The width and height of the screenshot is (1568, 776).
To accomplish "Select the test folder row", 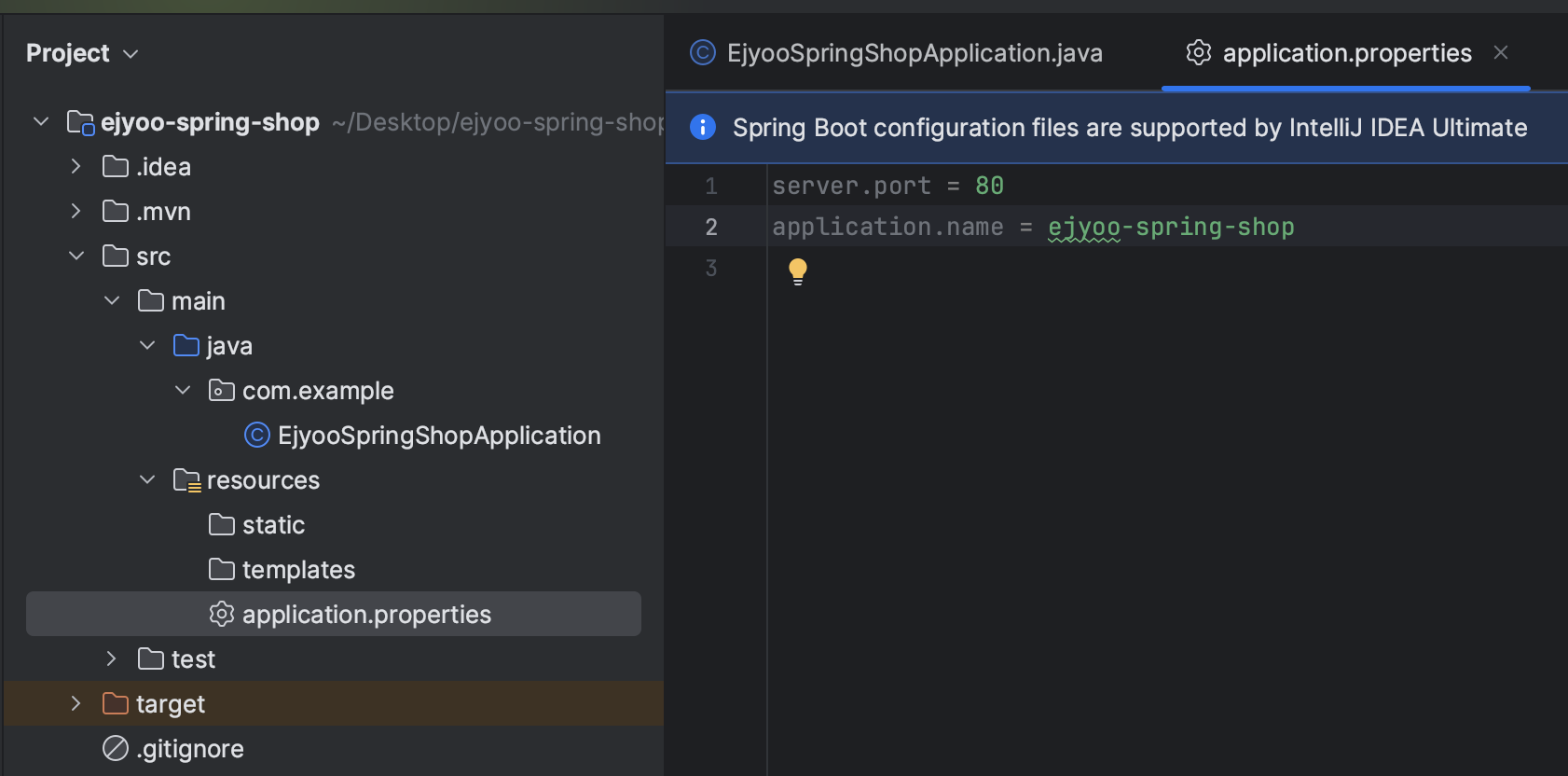I will (x=334, y=659).
